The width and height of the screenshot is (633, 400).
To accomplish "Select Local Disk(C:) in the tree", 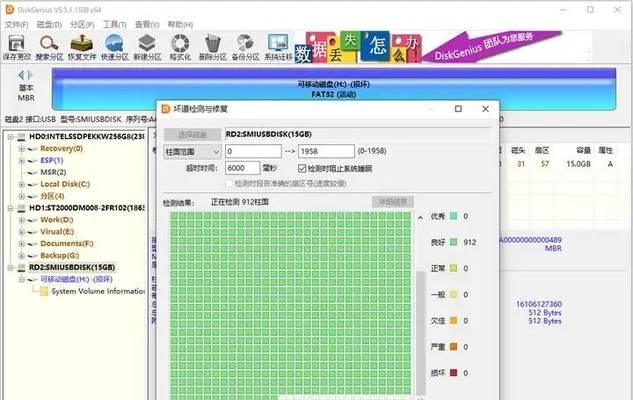I will point(65,184).
